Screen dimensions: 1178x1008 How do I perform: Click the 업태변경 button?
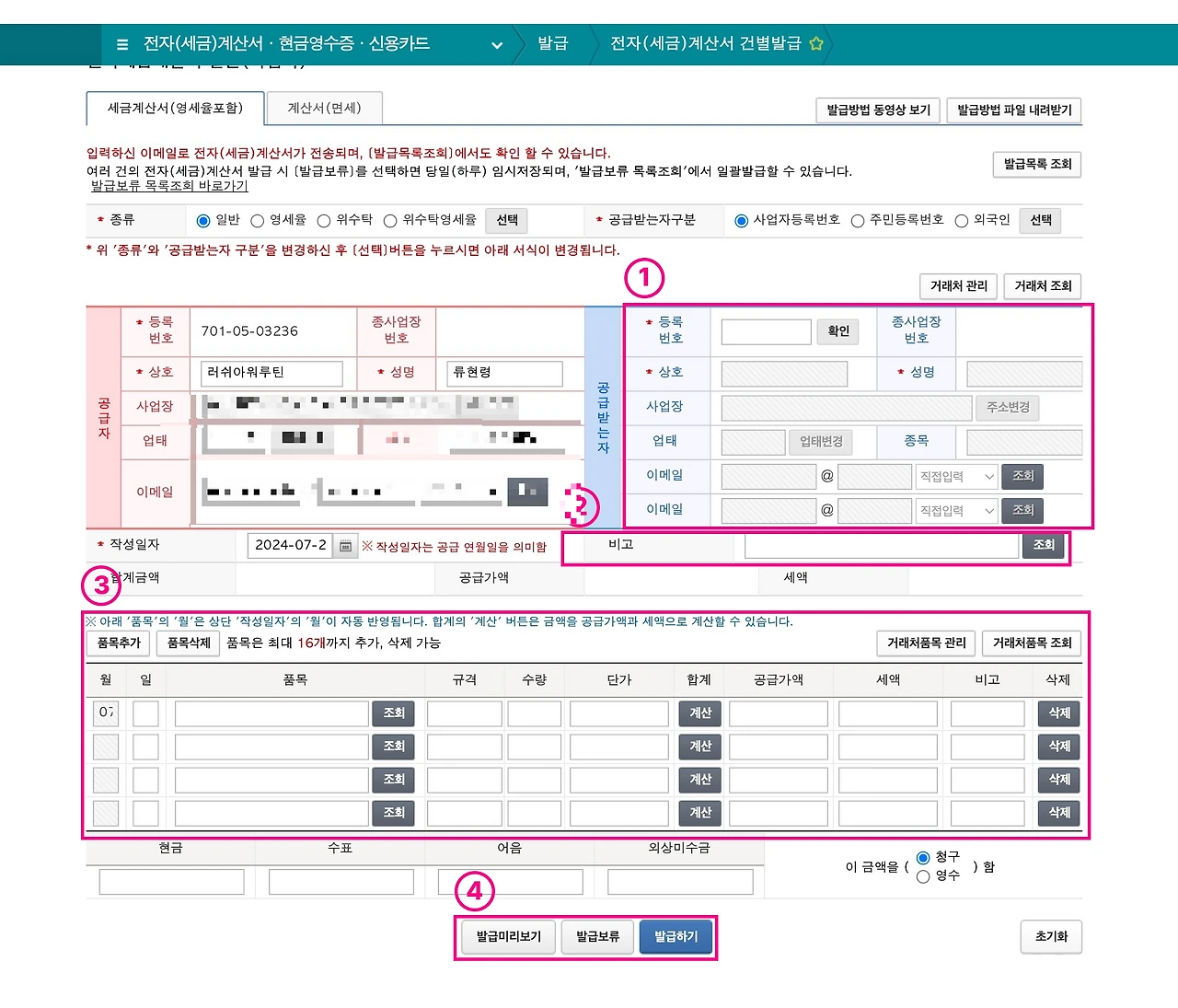820,442
